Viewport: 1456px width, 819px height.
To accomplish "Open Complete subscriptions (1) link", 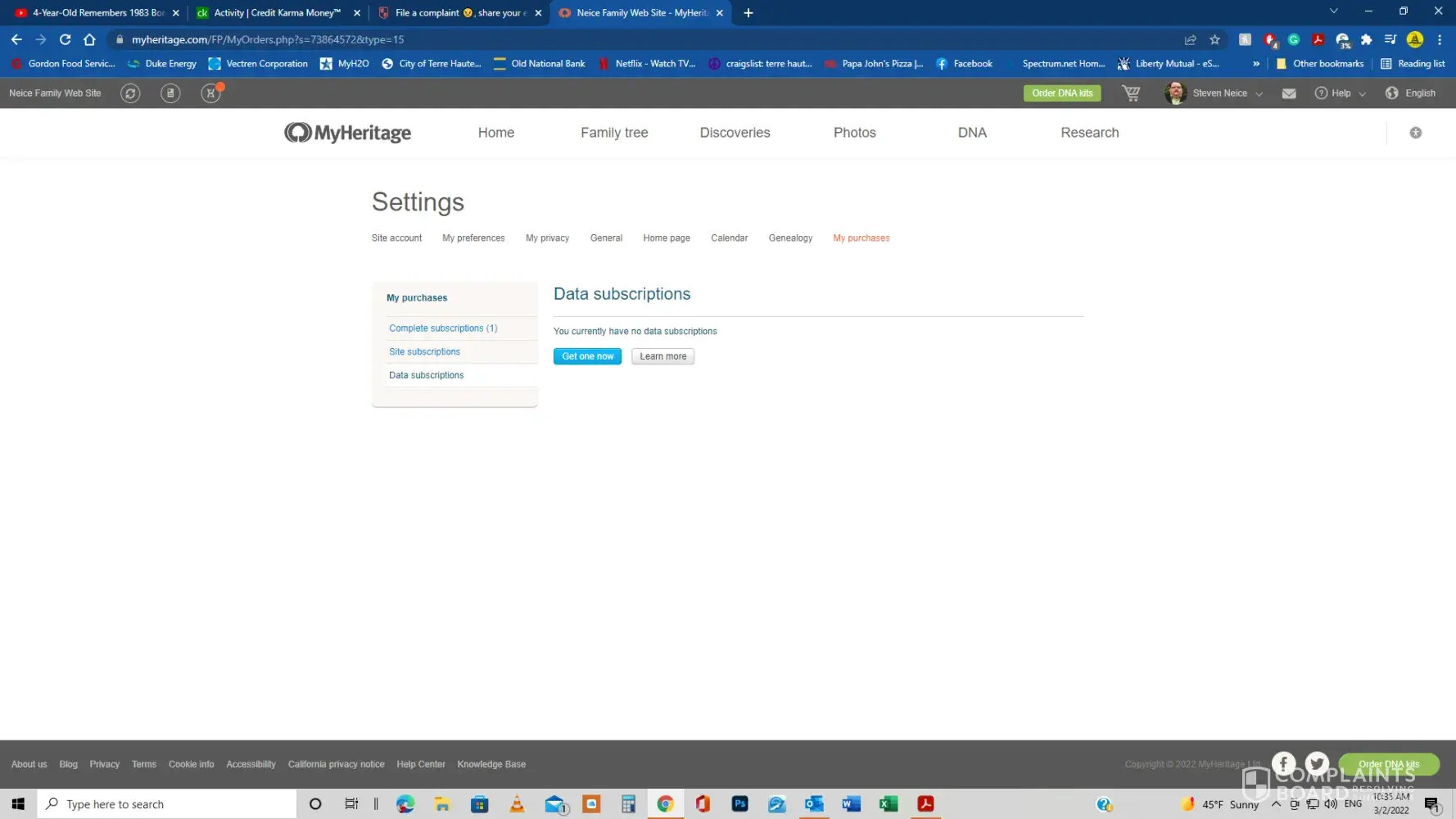I will 443,328.
